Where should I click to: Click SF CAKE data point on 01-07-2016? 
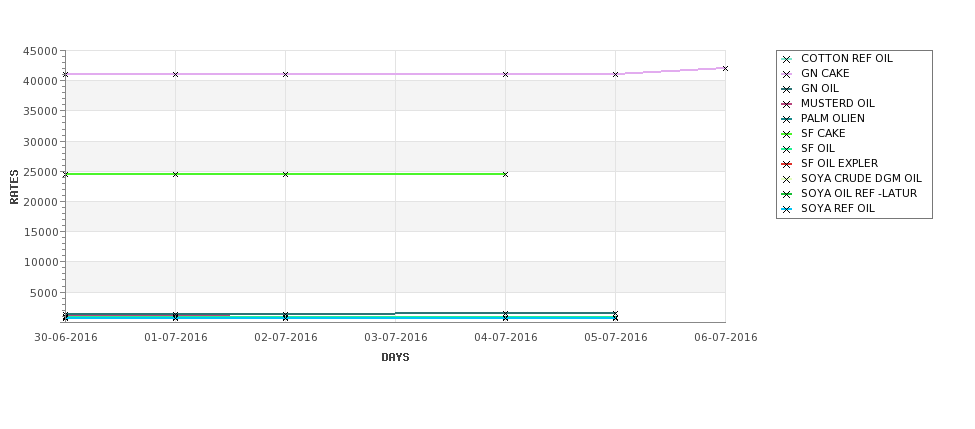point(175,174)
